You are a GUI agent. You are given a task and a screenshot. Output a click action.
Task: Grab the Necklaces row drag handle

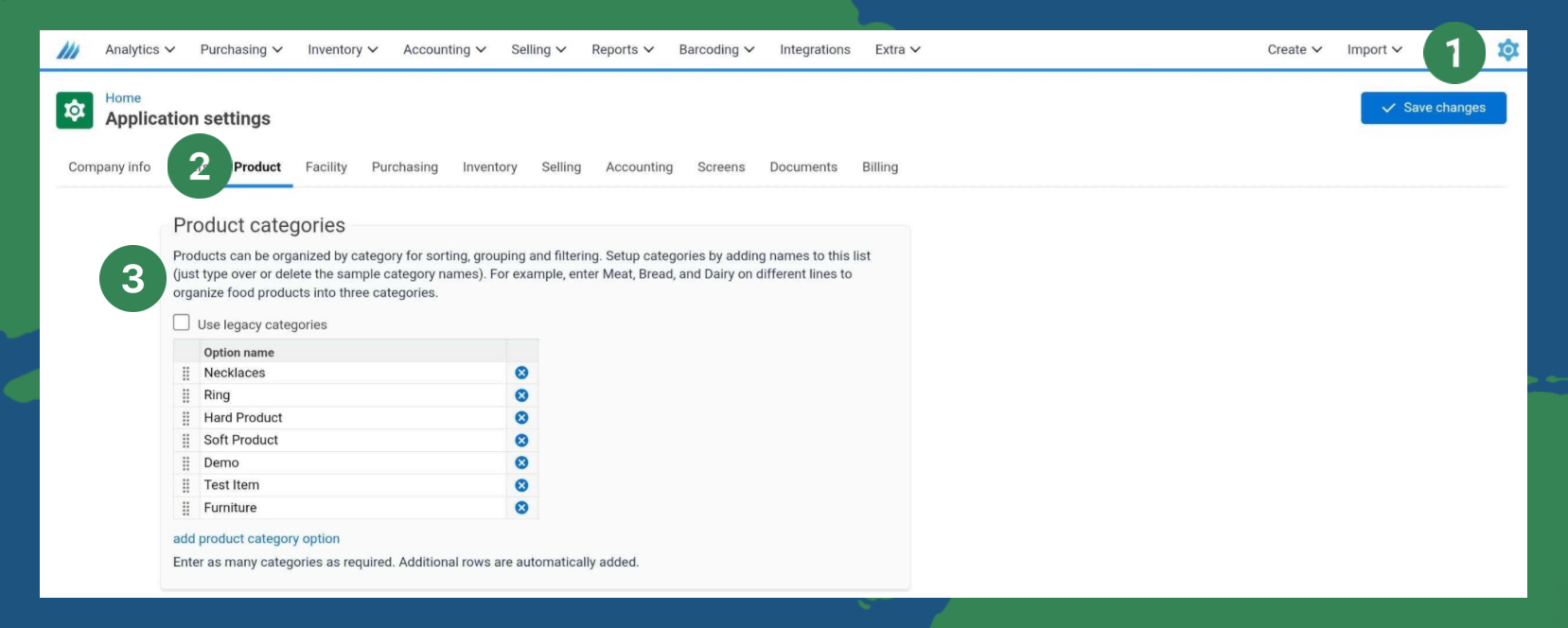185,374
